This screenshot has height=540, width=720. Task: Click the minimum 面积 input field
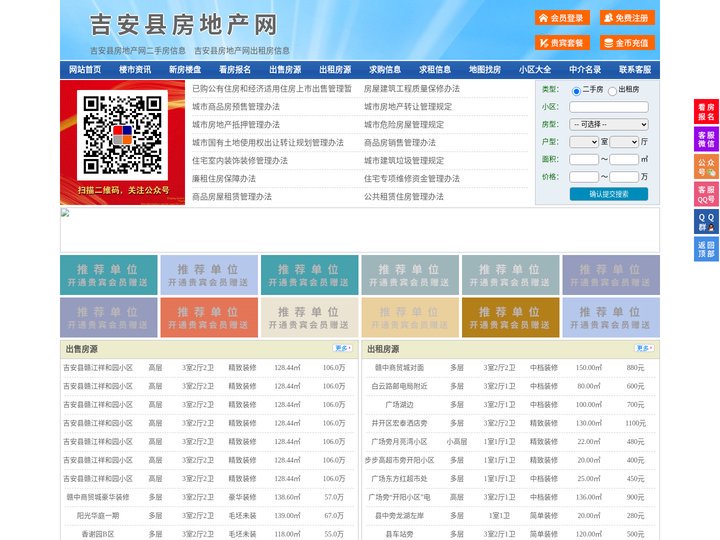coord(584,159)
